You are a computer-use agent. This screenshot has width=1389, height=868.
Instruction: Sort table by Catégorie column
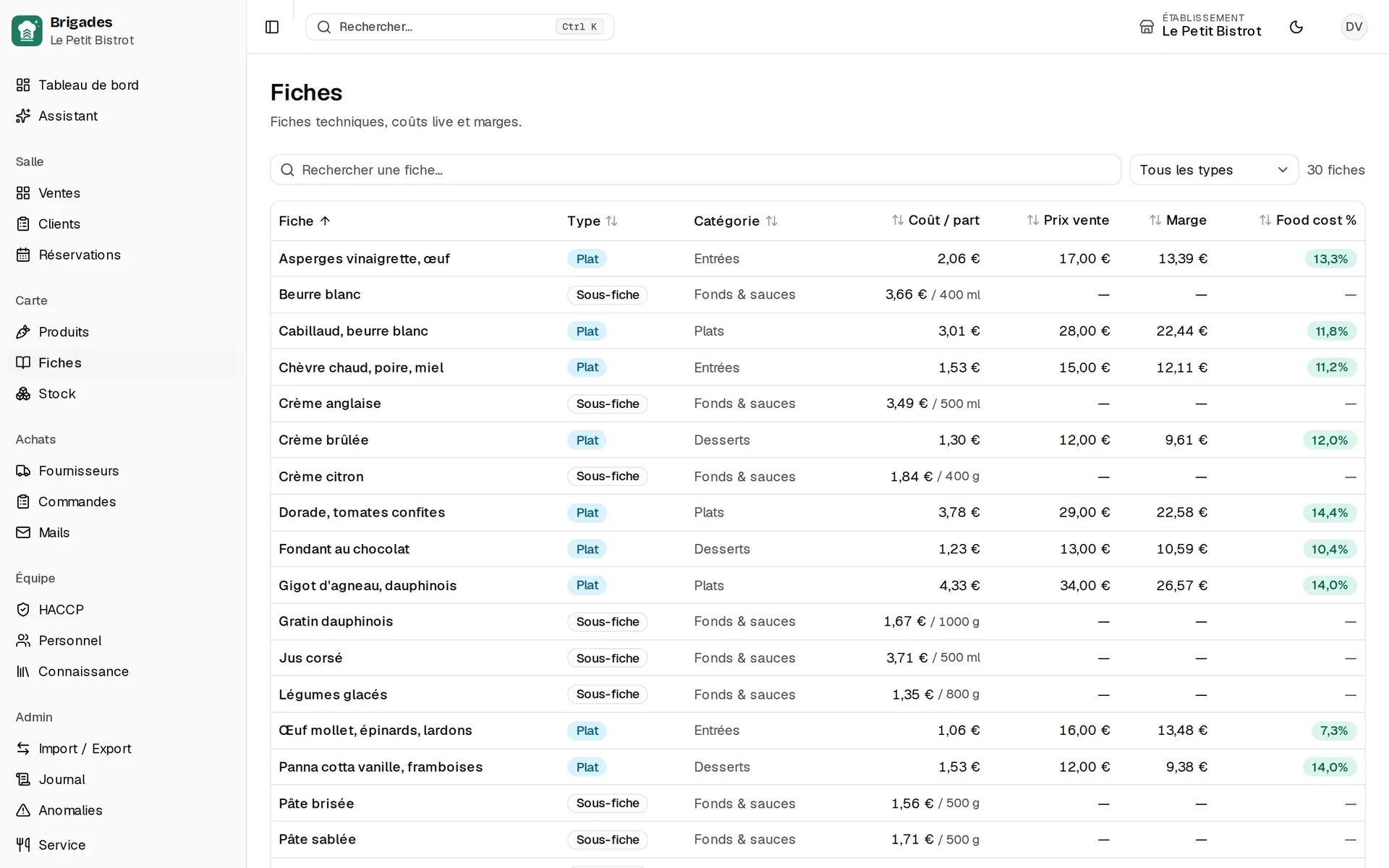[x=736, y=221]
